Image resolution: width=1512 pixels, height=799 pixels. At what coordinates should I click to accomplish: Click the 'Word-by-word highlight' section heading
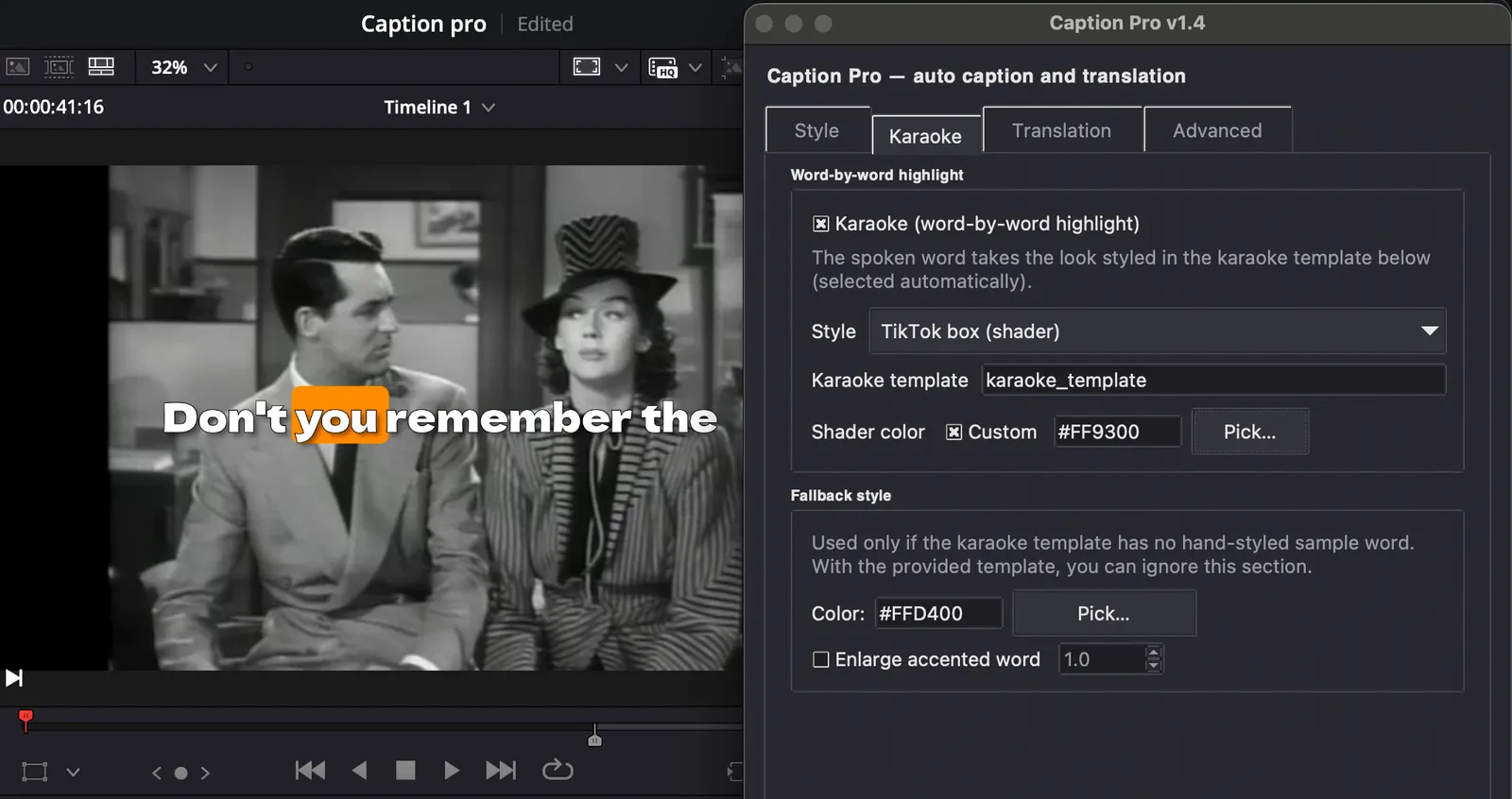pyautogui.click(x=877, y=175)
